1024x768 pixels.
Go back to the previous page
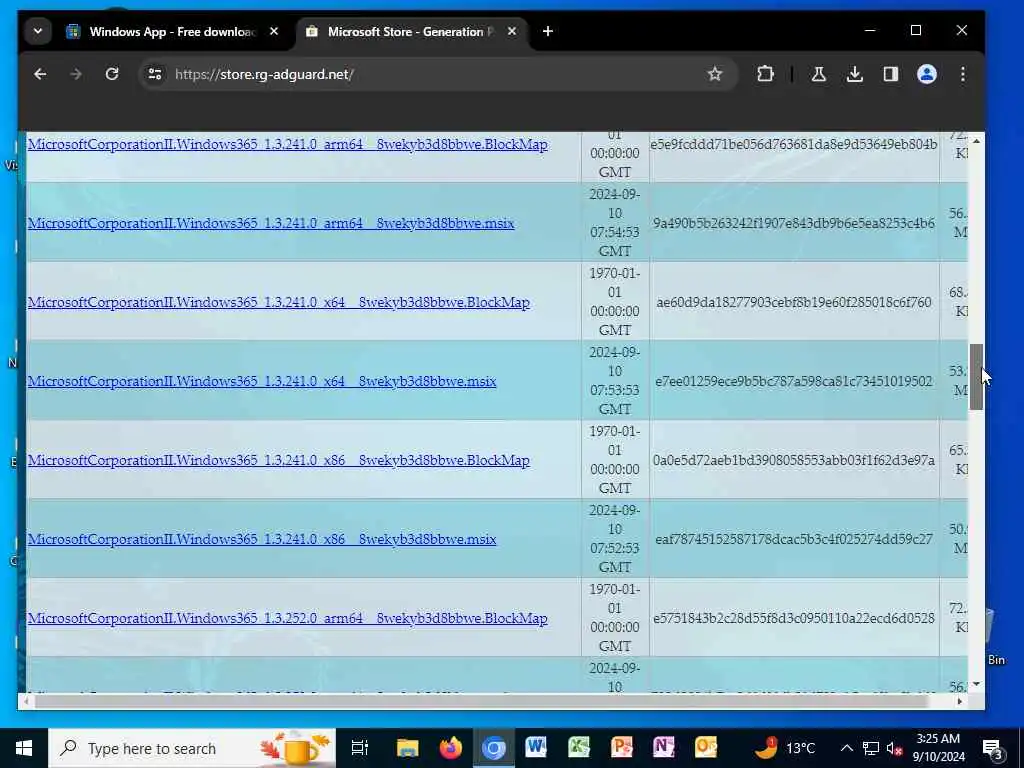click(40, 74)
